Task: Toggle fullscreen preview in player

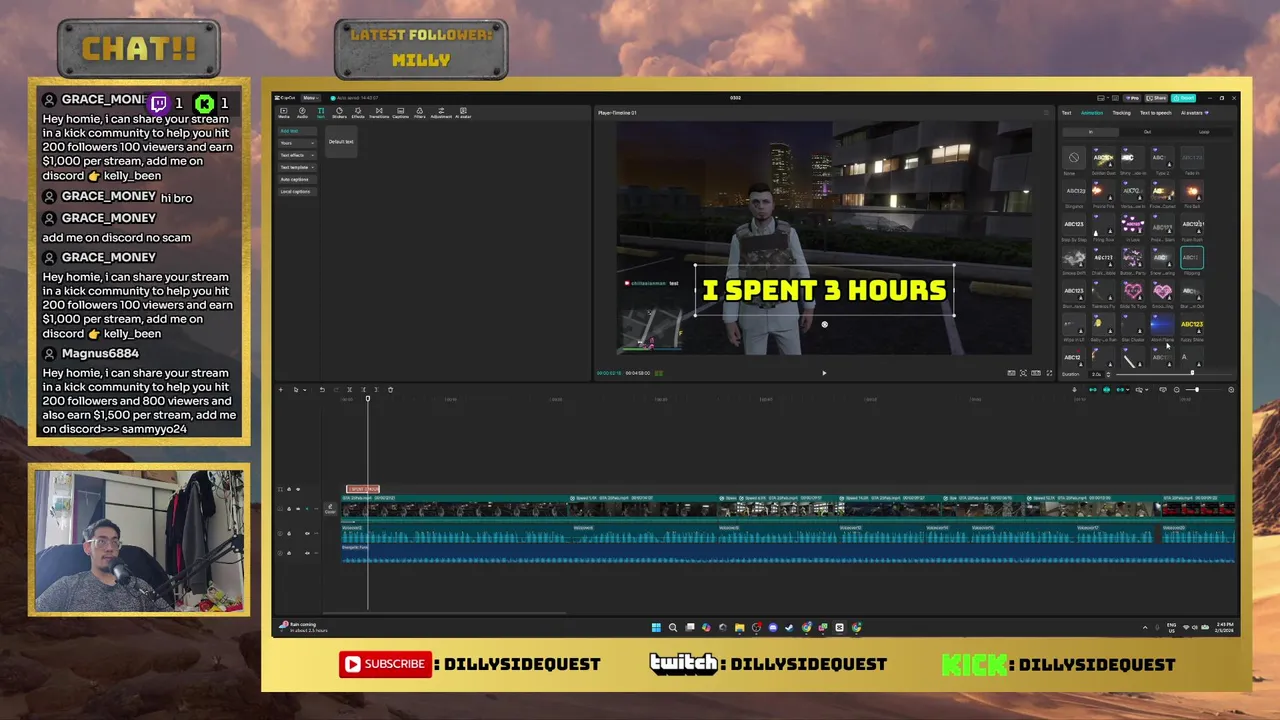Action: (x=1049, y=373)
